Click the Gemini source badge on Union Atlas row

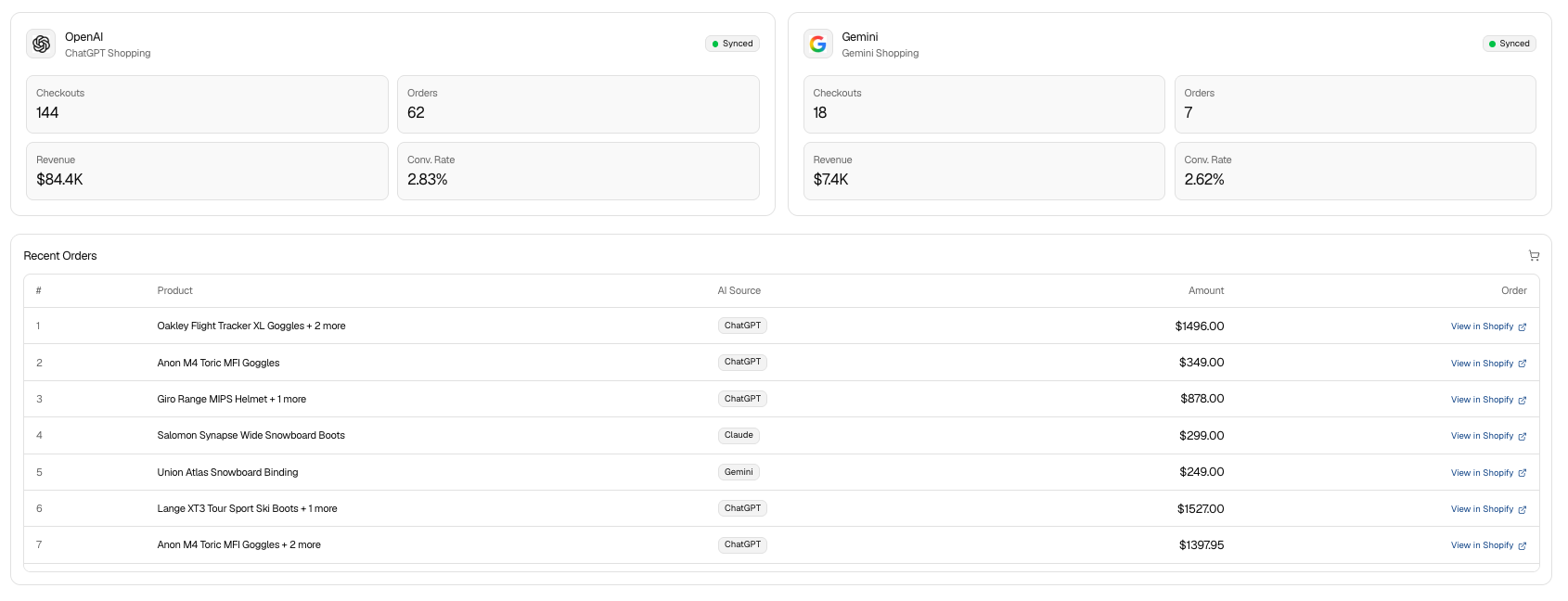coord(739,472)
